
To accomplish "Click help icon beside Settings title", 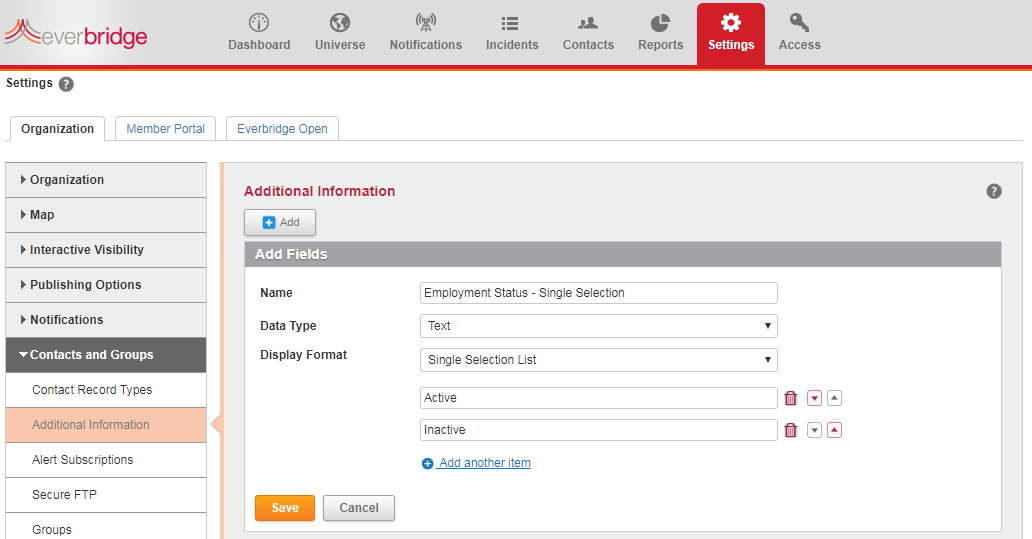I will coord(66,84).
